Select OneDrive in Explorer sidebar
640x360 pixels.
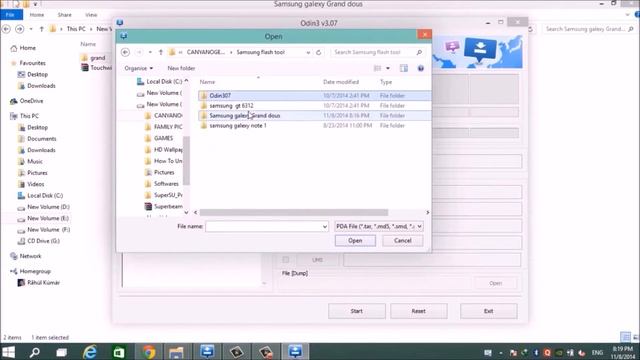(x=27, y=101)
